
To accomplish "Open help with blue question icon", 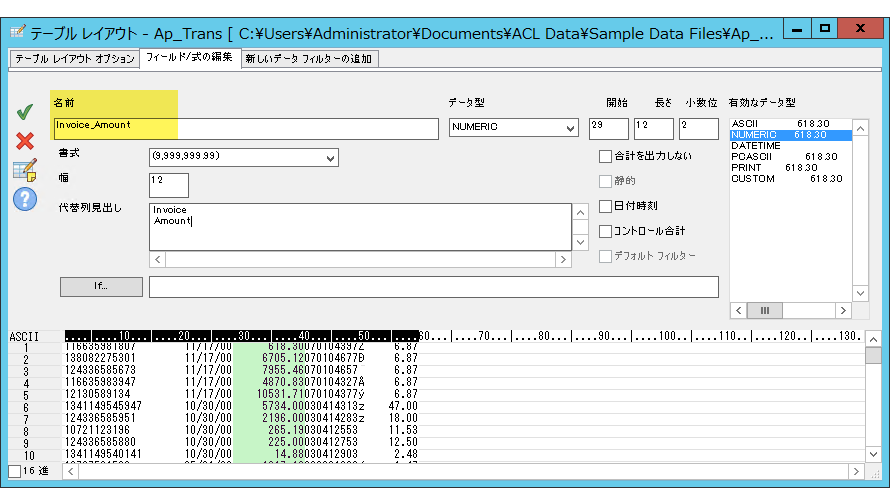I will pyautogui.click(x=24, y=199).
